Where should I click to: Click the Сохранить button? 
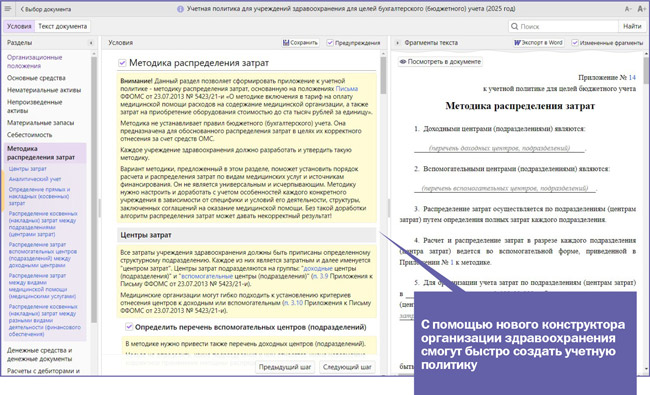301,43
